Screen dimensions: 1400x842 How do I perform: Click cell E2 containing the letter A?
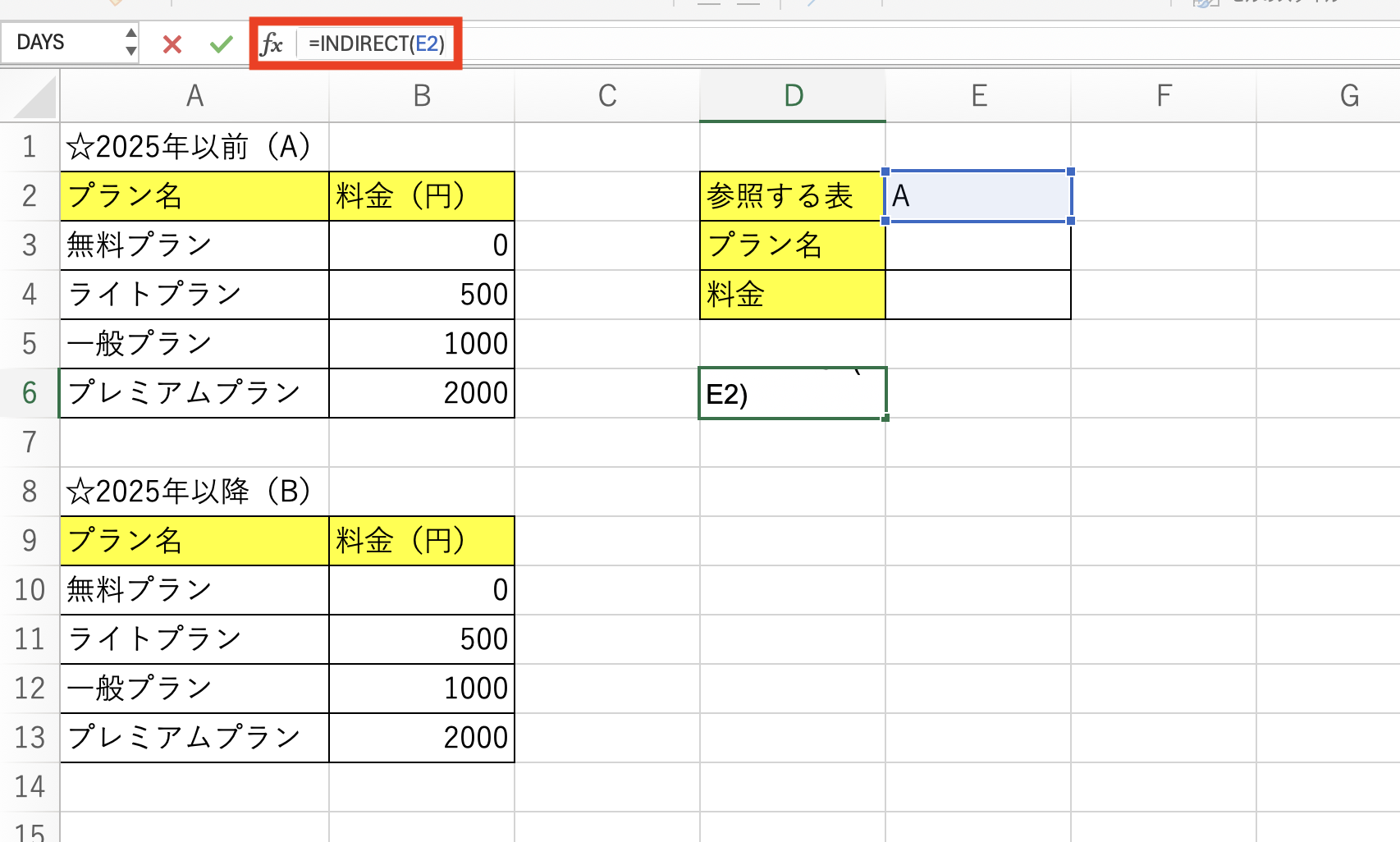pyautogui.click(x=977, y=196)
